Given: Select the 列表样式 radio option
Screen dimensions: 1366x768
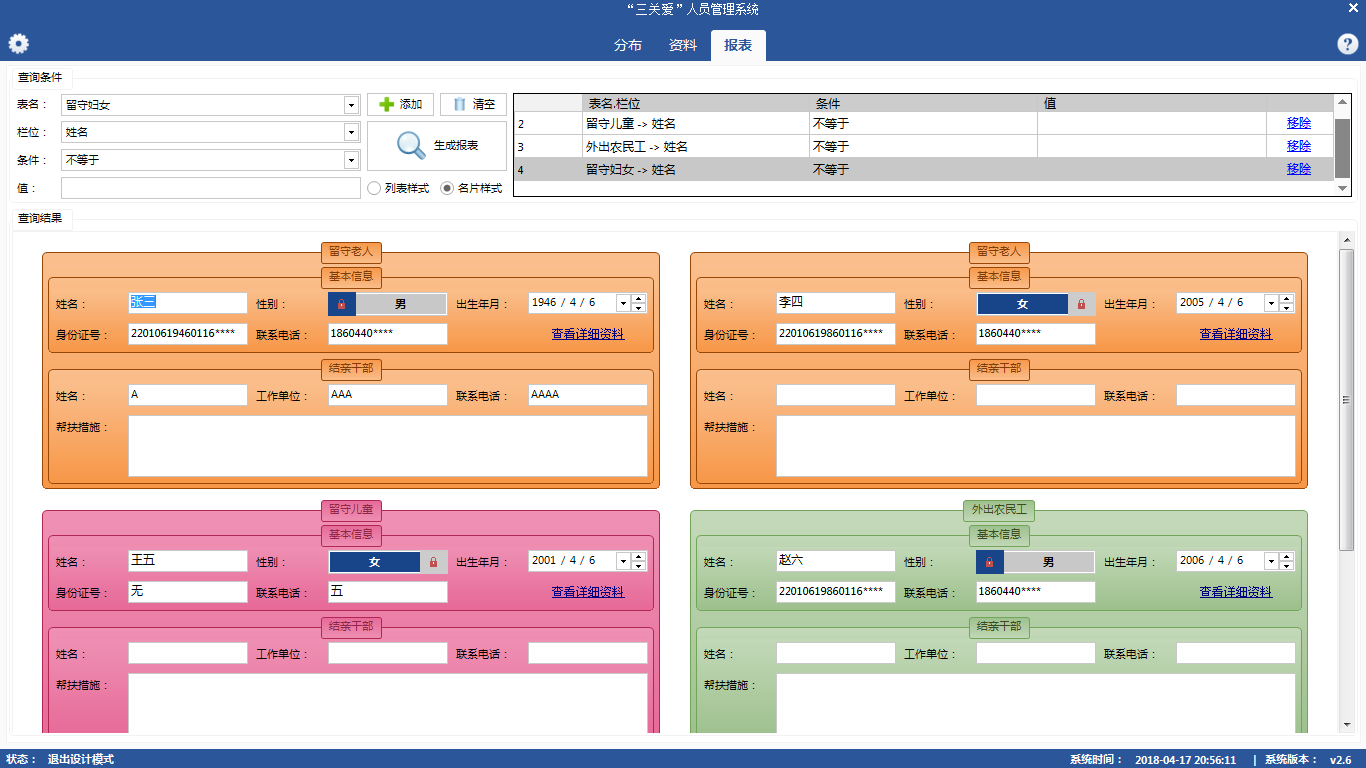Looking at the screenshot, I should (398, 188).
